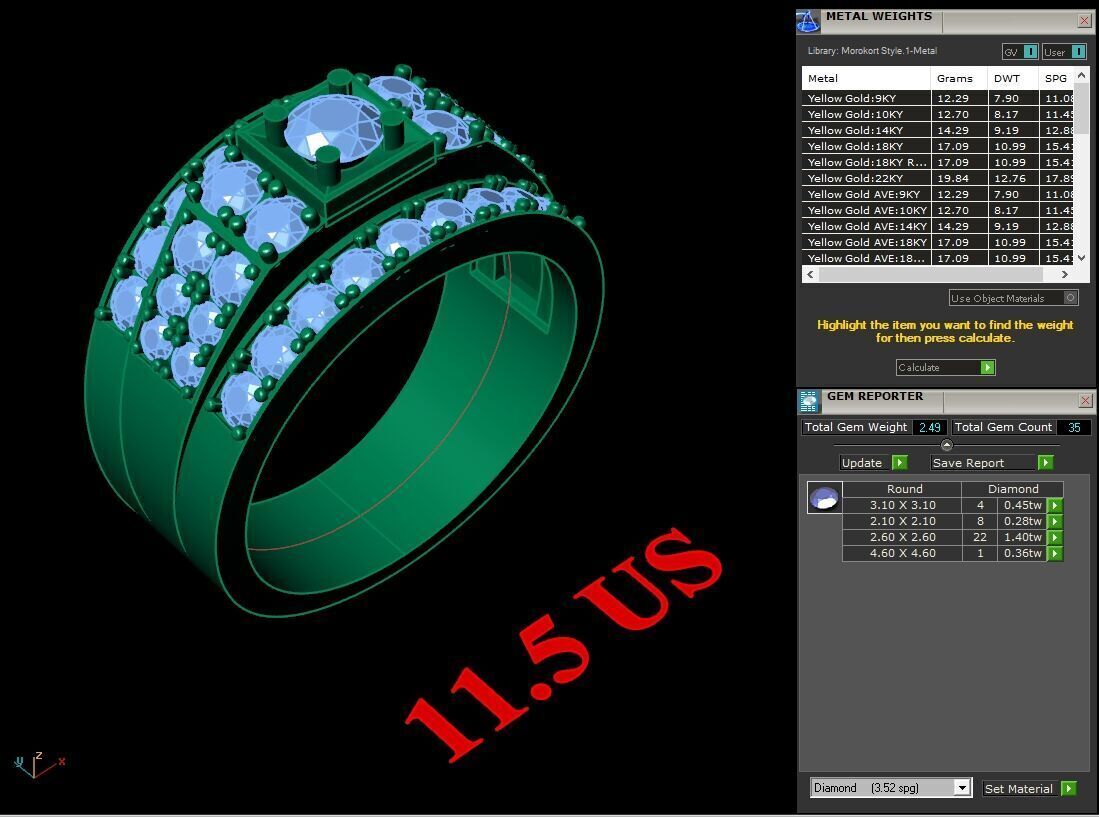The image size is (1099, 817).
Task: Select the Yellow Gold AVE:18... row
Action: 937,259
